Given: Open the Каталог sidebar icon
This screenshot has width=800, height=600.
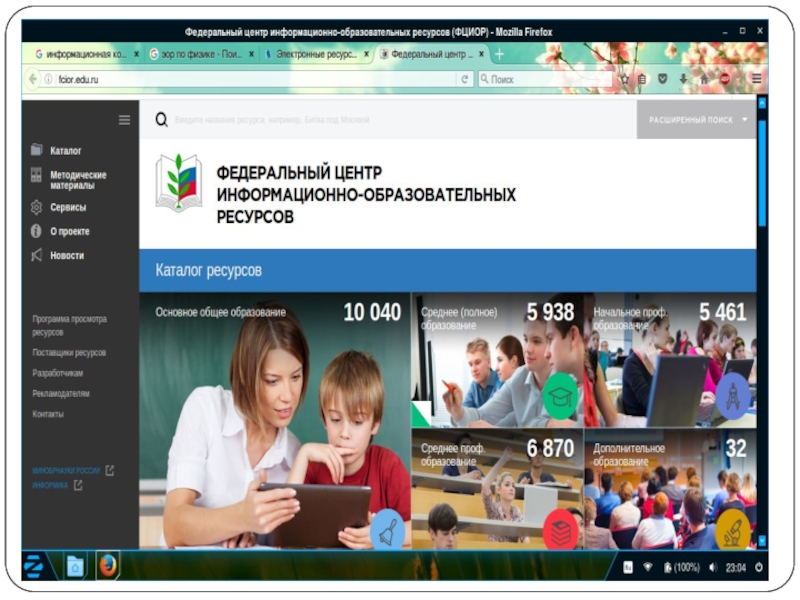Looking at the screenshot, I should [x=36, y=150].
